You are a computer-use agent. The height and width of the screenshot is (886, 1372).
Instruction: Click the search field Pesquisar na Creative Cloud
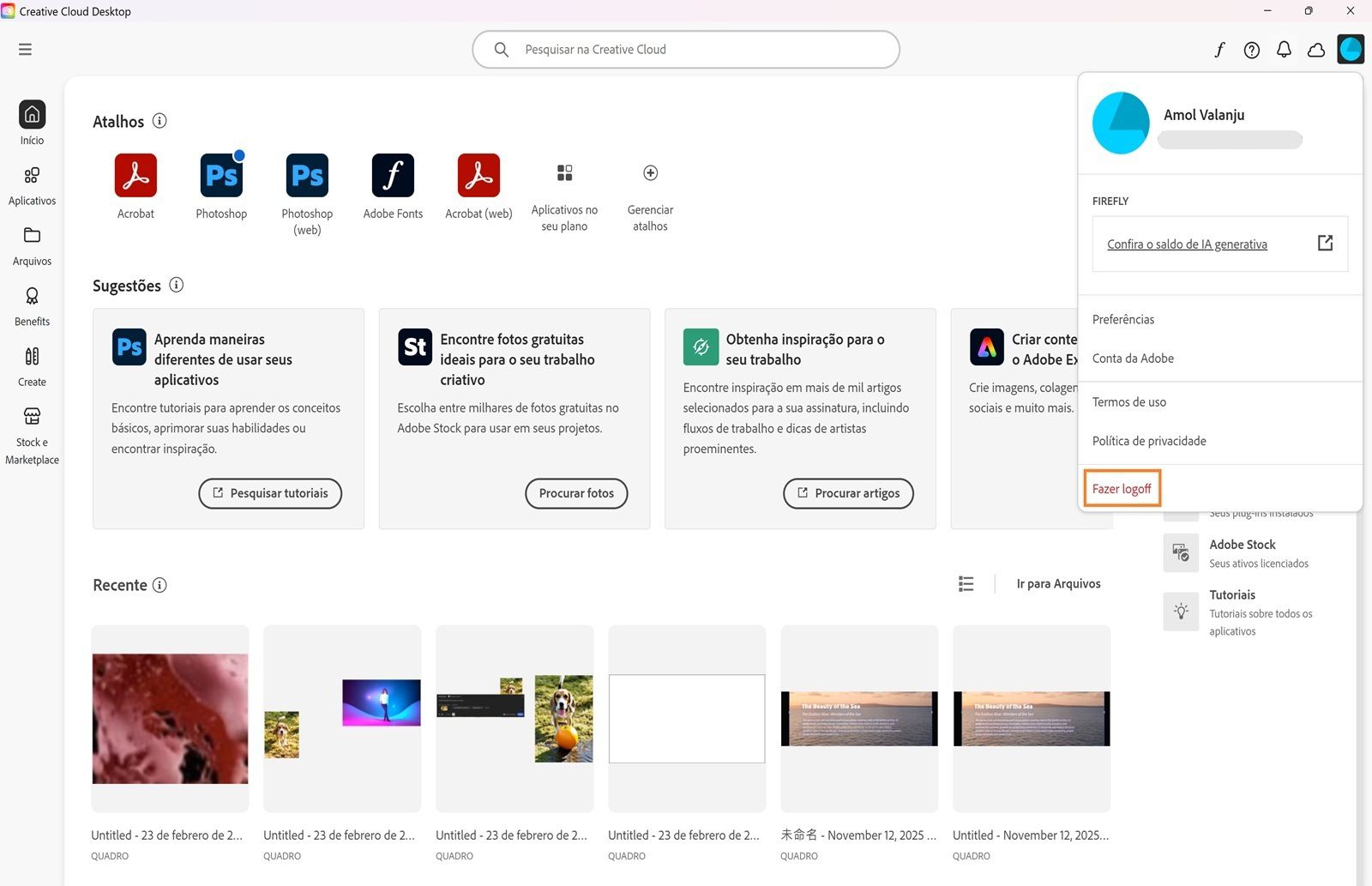686,50
